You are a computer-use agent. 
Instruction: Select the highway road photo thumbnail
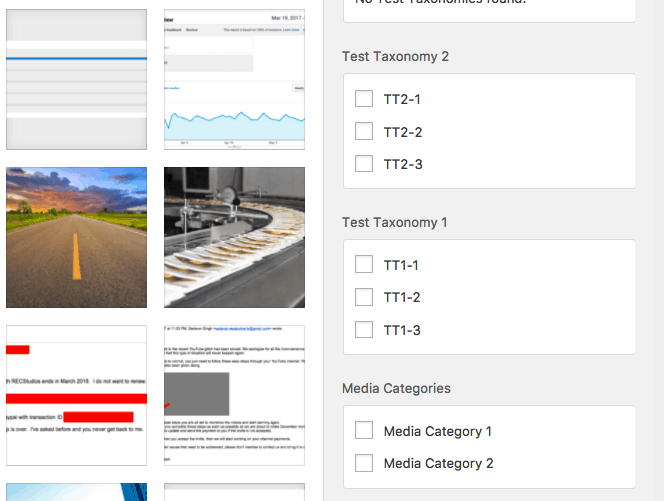click(x=77, y=237)
